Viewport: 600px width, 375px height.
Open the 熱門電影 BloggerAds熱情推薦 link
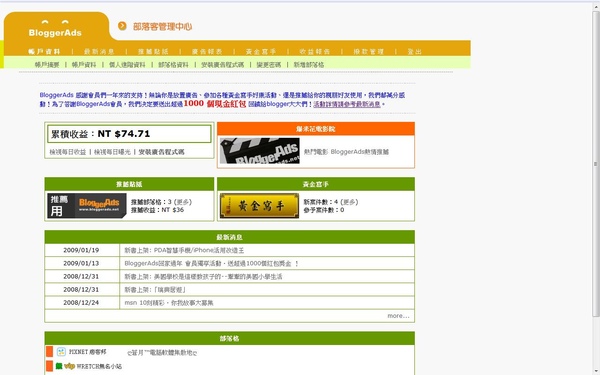click(x=346, y=152)
